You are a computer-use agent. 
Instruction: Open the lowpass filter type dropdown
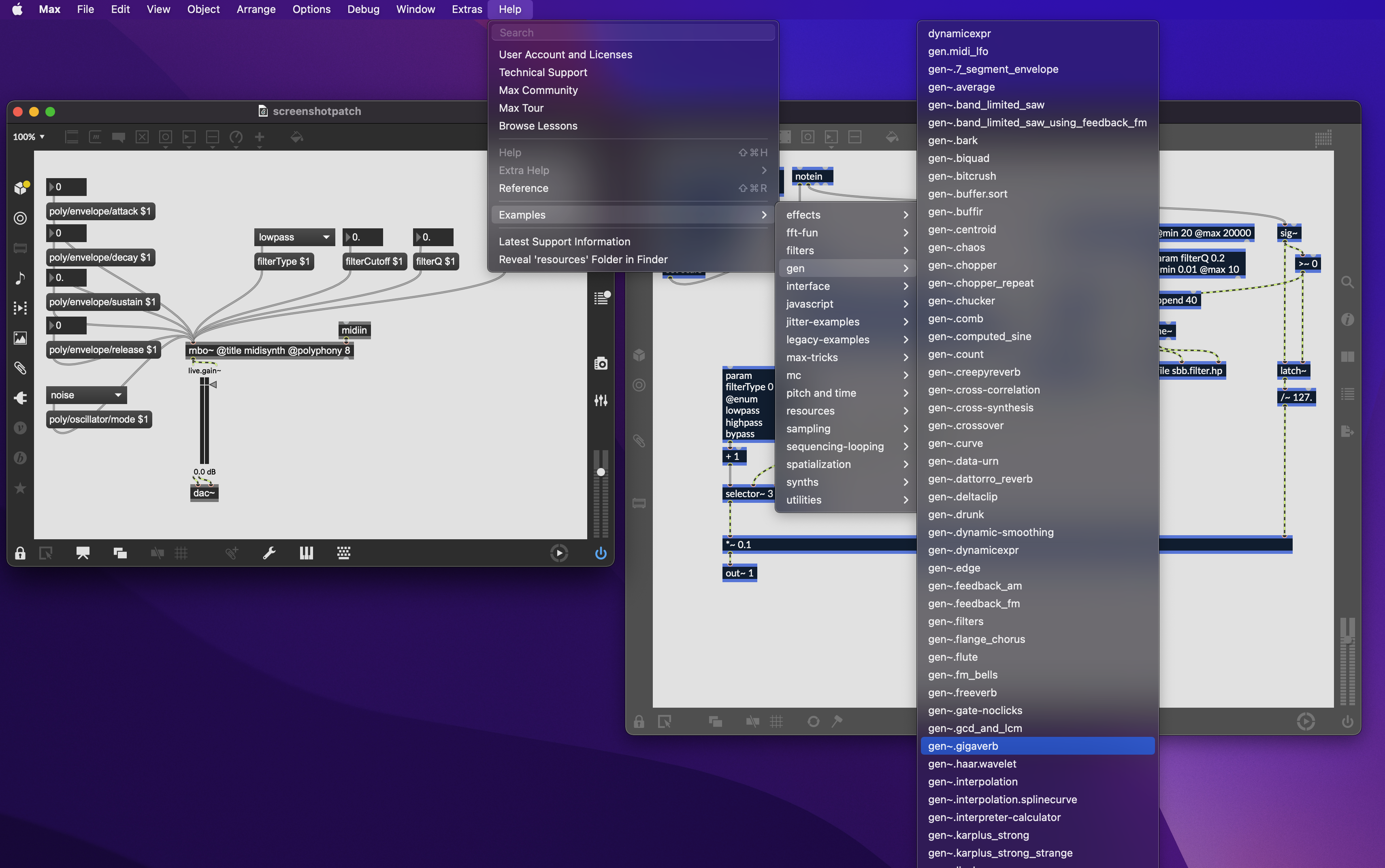(294, 237)
